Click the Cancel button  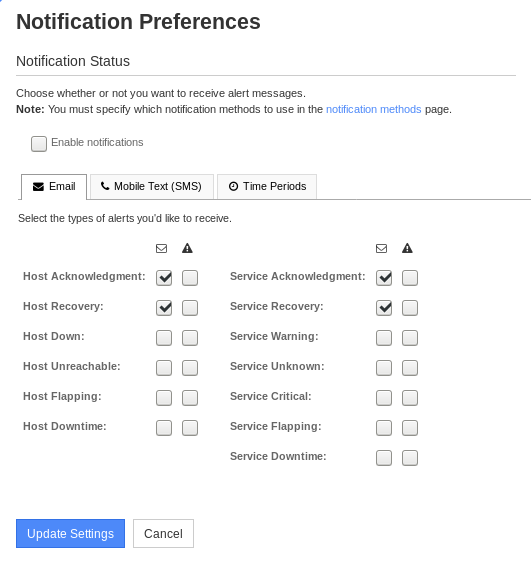pos(163,533)
